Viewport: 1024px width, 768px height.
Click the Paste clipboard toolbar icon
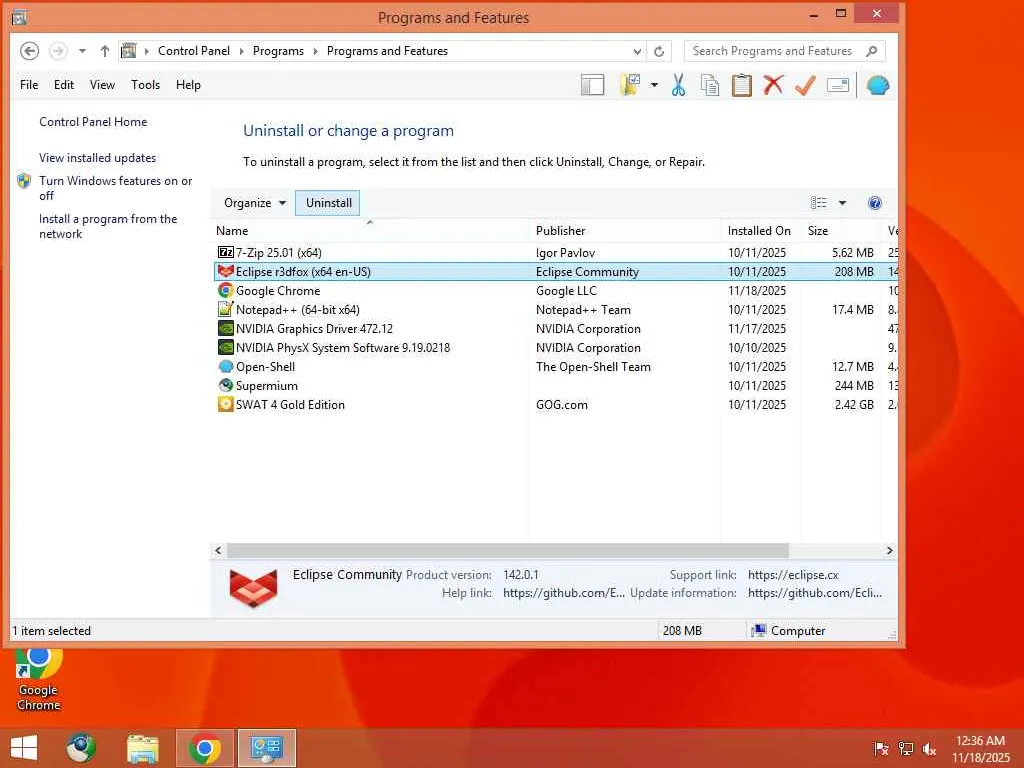tap(741, 85)
